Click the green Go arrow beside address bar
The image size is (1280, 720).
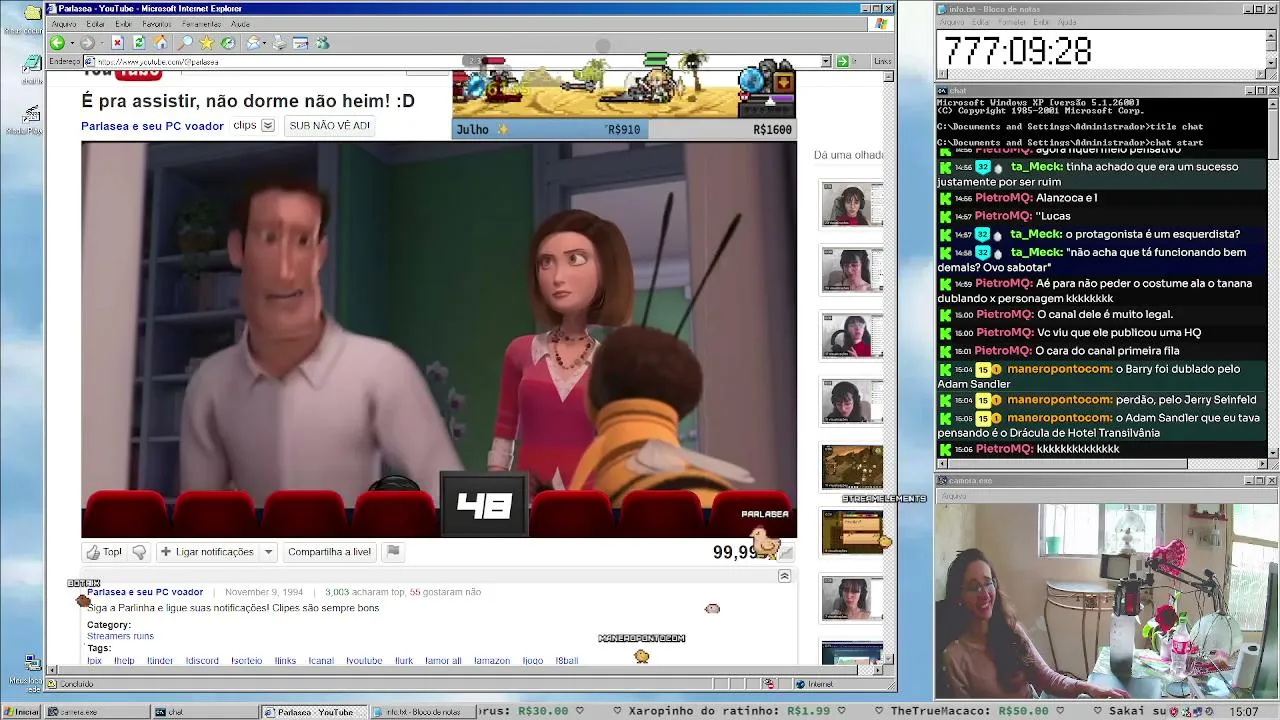click(x=843, y=61)
